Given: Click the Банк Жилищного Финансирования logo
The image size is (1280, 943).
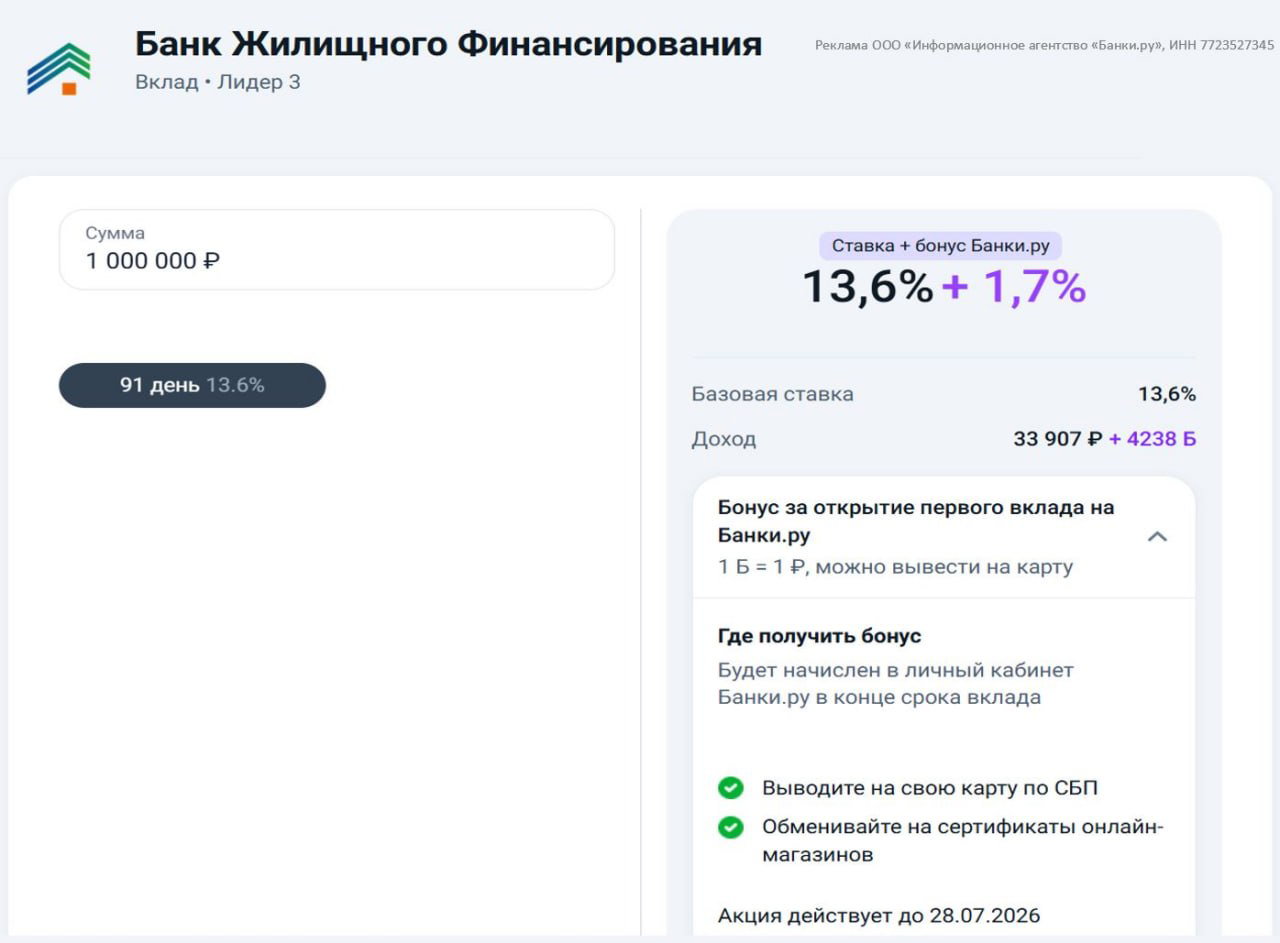Looking at the screenshot, I should 58,69.
